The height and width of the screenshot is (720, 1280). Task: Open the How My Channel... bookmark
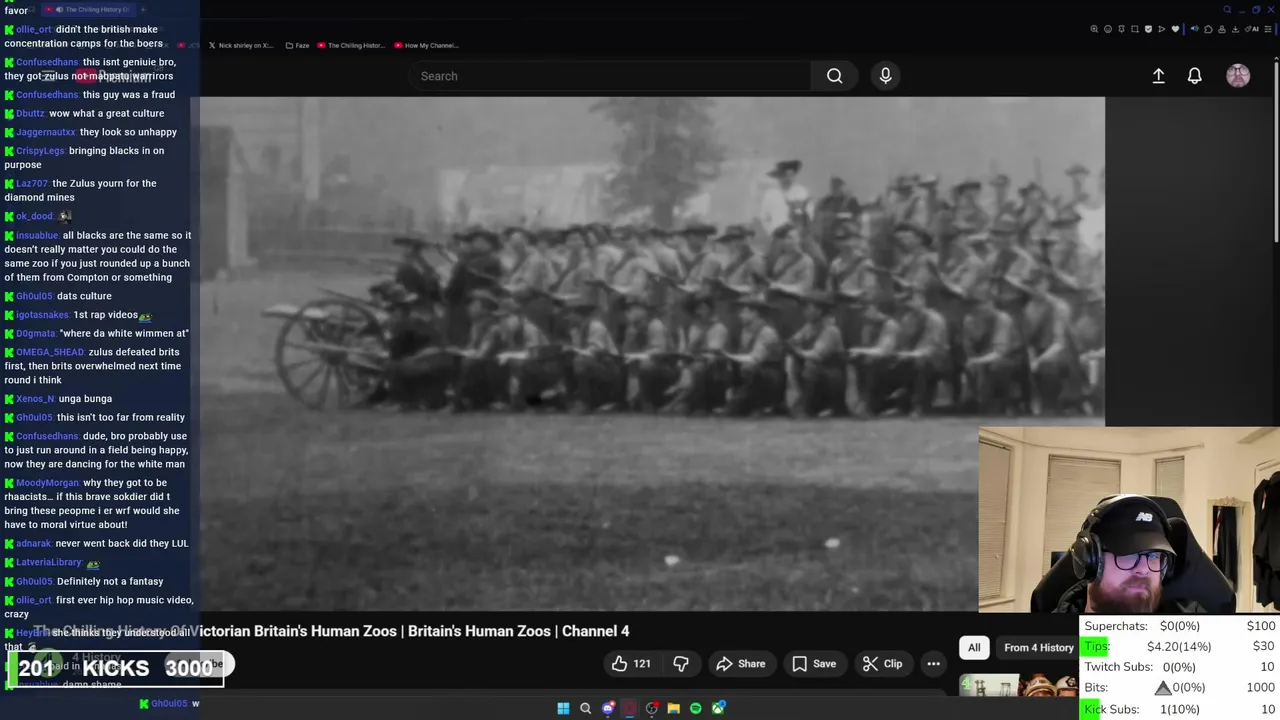tap(427, 45)
